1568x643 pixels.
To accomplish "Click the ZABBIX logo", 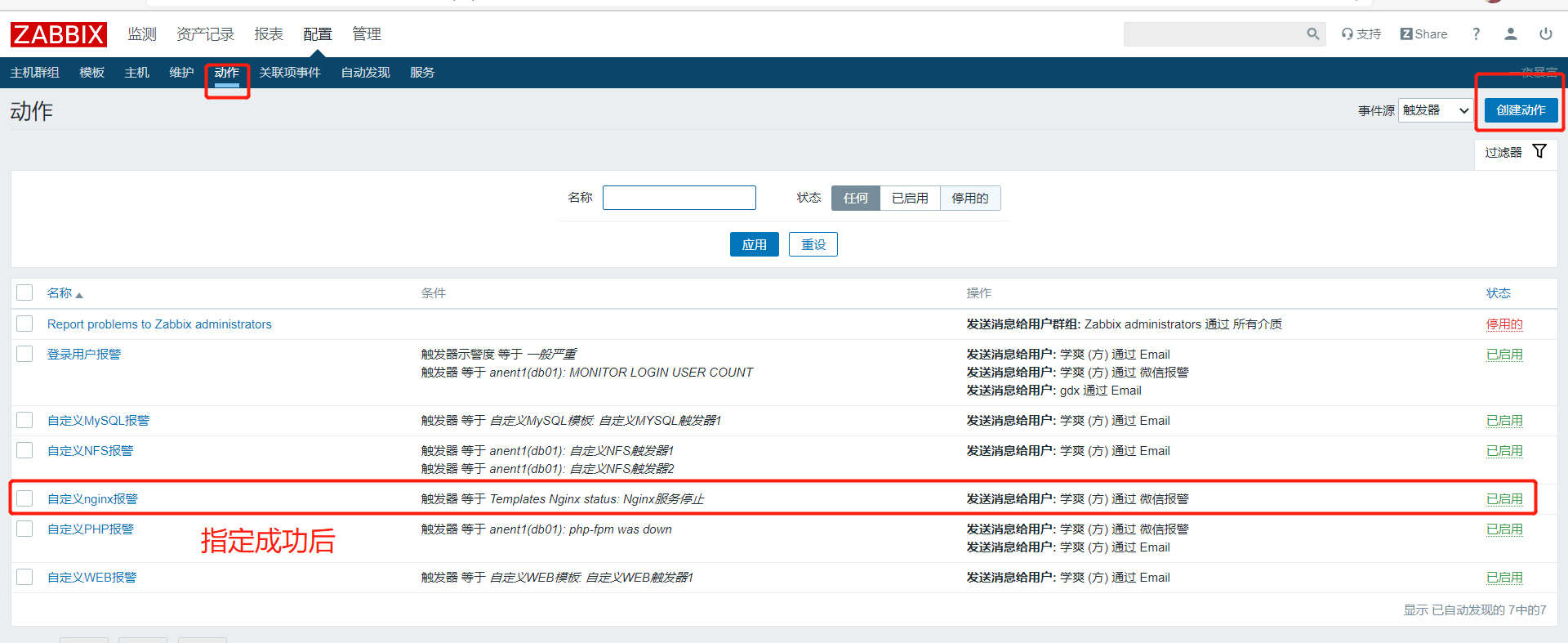I will click(x=59, y=34).
